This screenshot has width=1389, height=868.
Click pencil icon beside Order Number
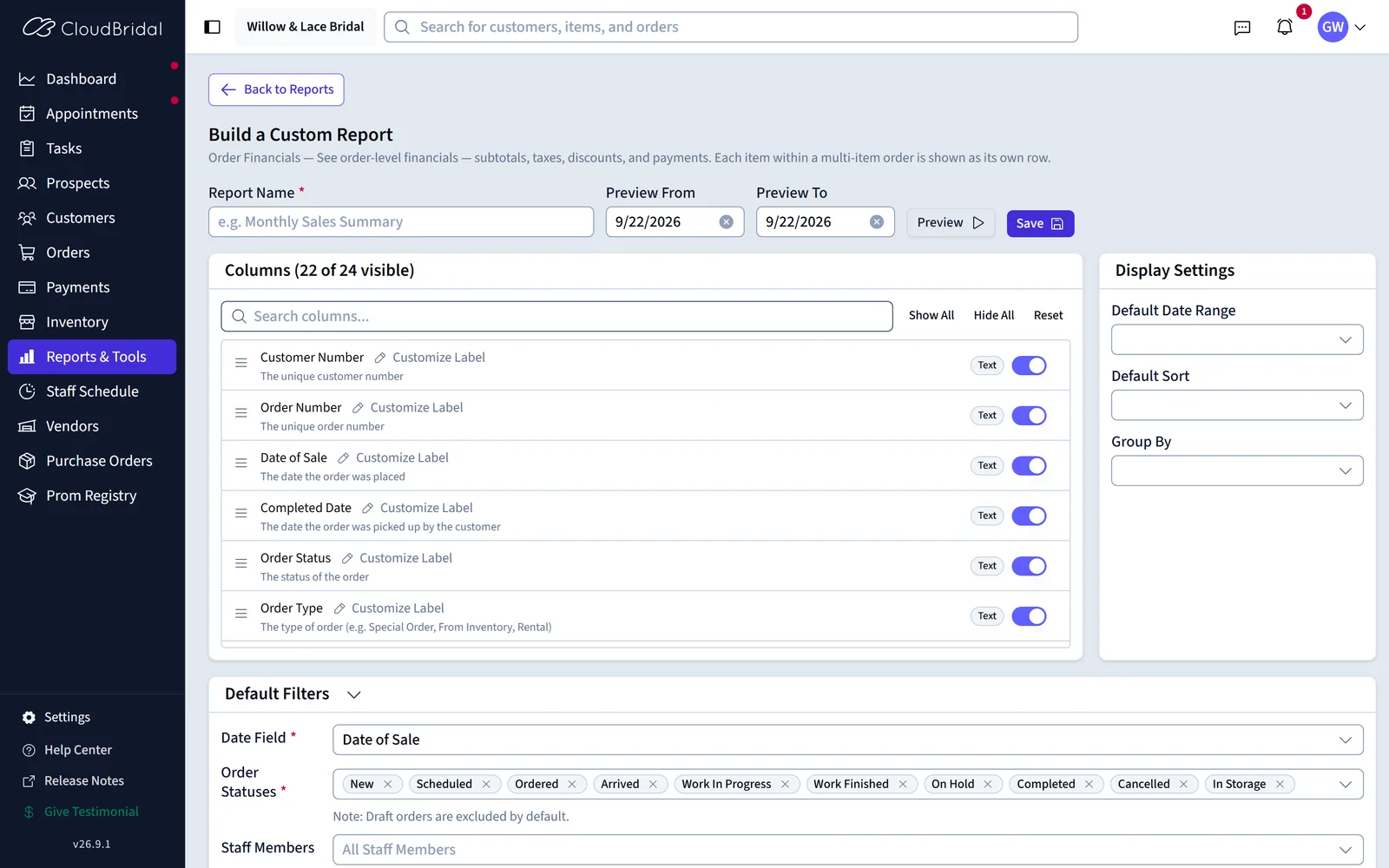tap(358, 408)
